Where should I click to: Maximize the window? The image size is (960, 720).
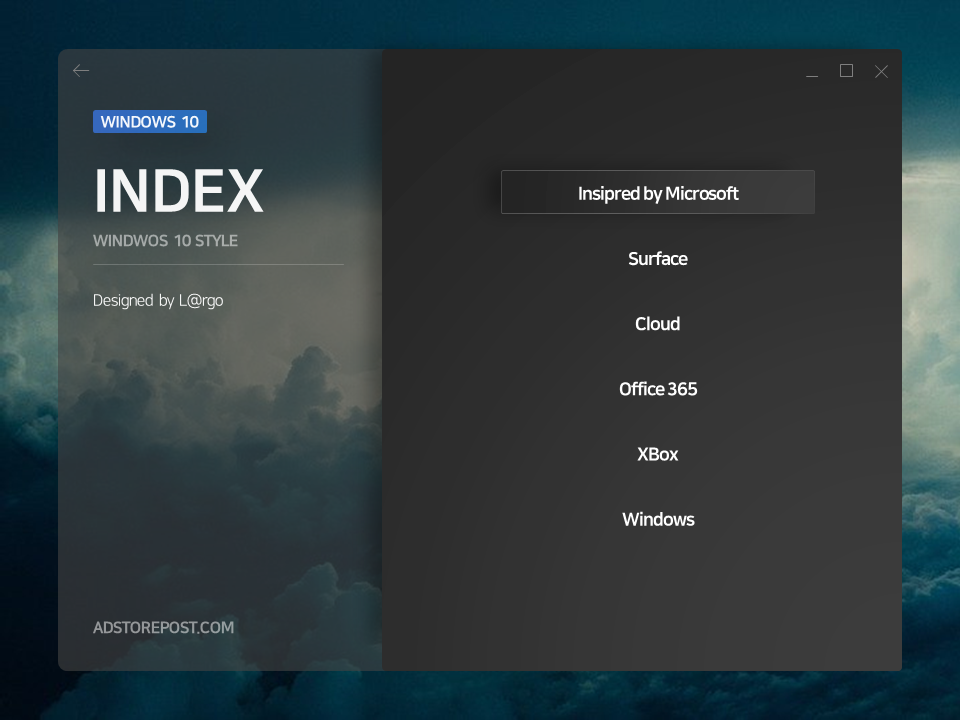[x=846, y=71]
